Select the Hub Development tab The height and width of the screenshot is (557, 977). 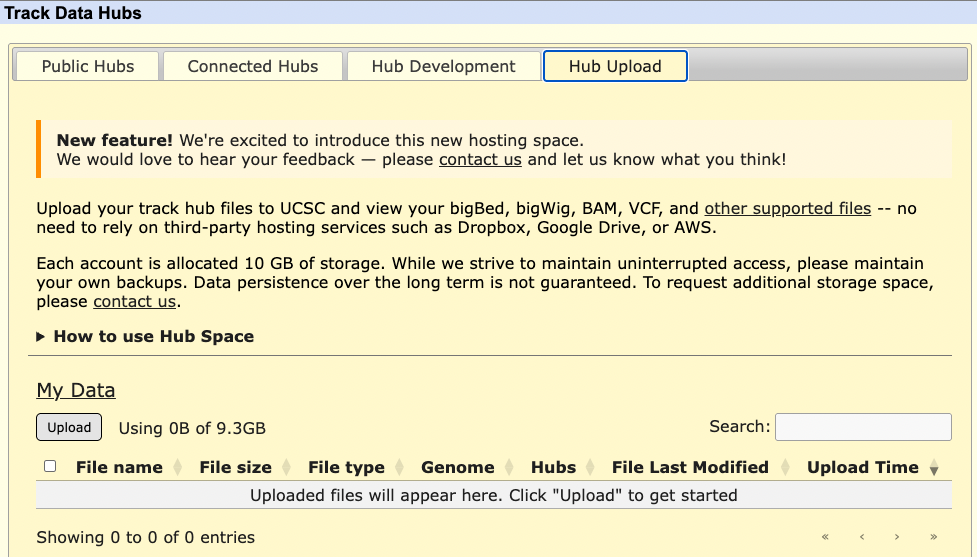tap(443, 66)
